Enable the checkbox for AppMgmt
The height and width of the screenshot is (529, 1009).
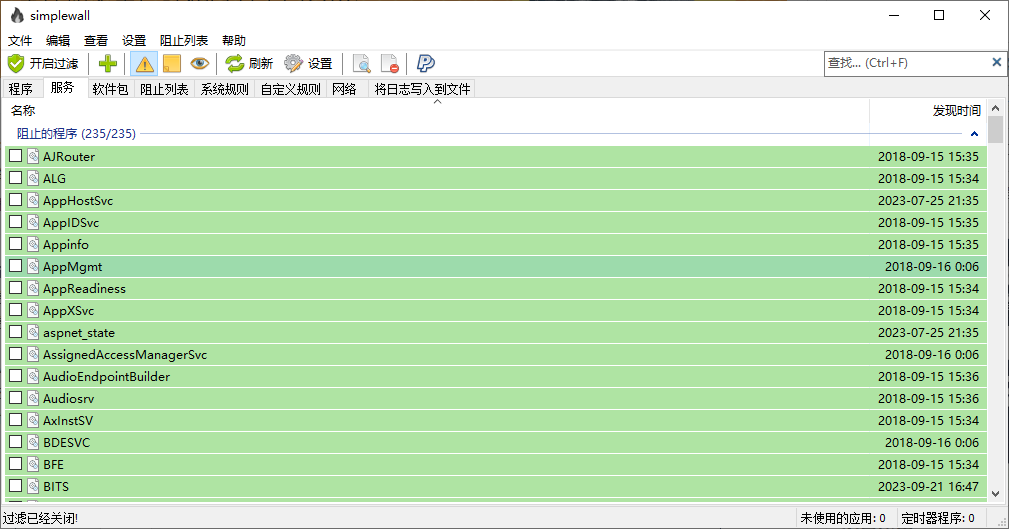[x=15, y=266]
